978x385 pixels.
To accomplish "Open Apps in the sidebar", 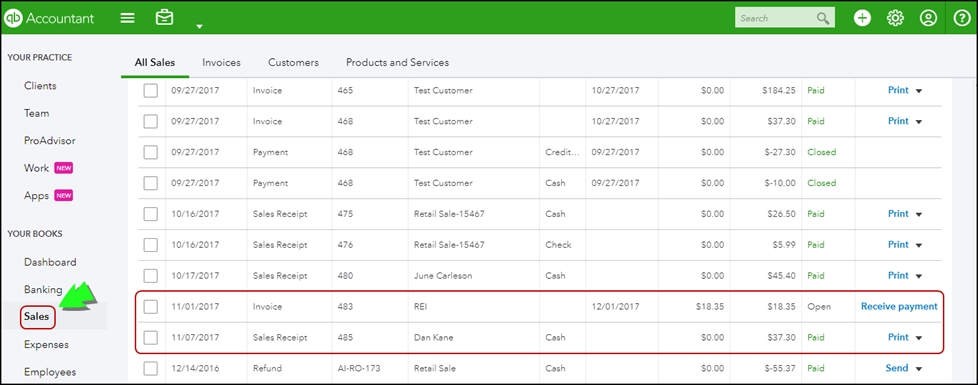I will pos(36,195).
